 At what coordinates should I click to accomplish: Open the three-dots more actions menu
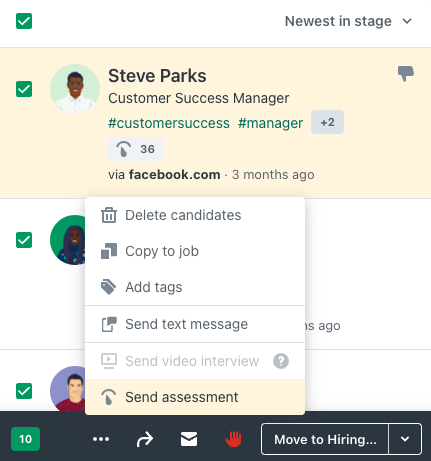pyautogui.click(x=101, y=439)
